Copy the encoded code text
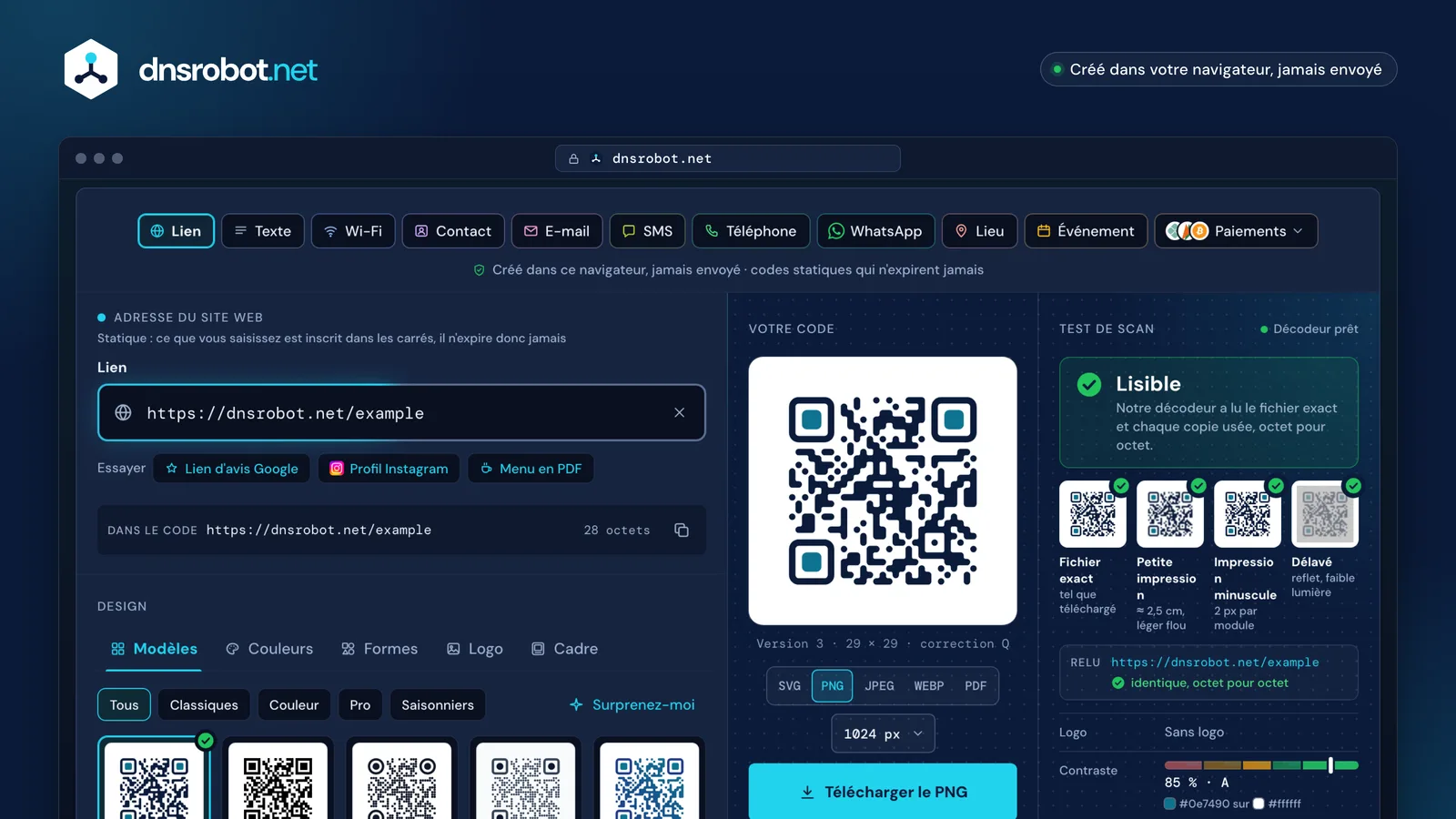1456x819 pixels. pos(682,530)
